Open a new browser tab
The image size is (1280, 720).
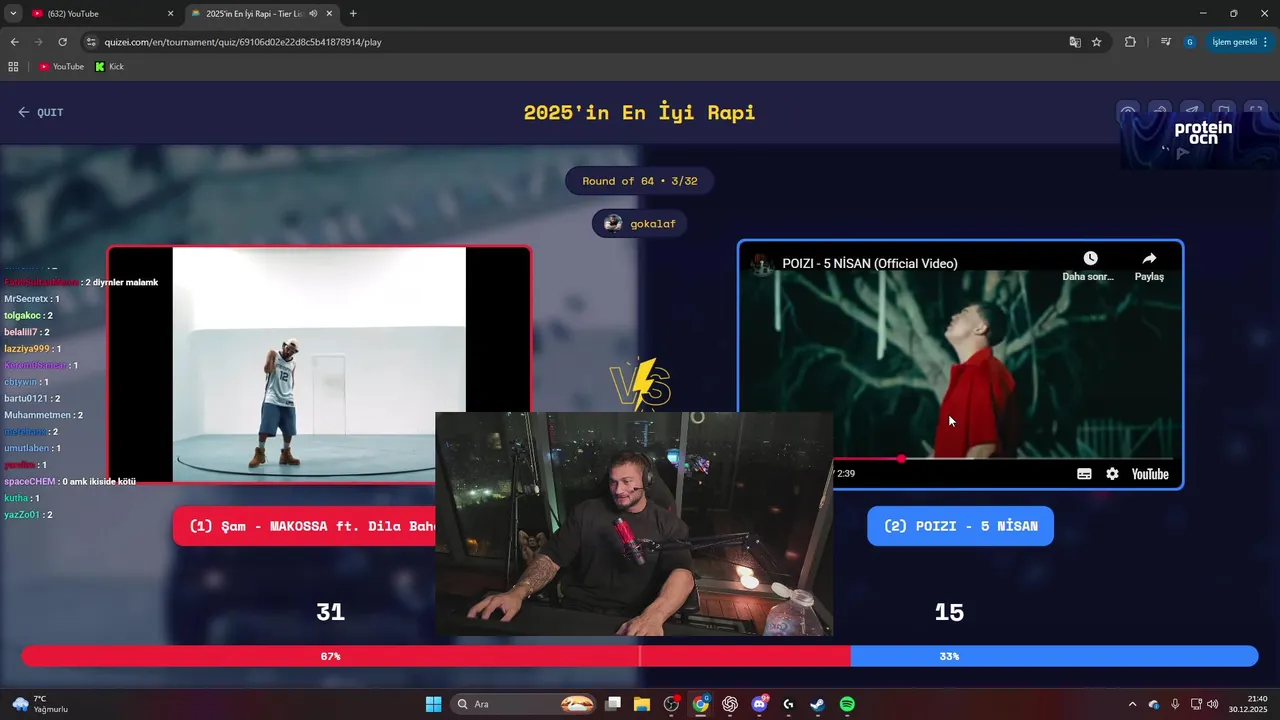353,14
